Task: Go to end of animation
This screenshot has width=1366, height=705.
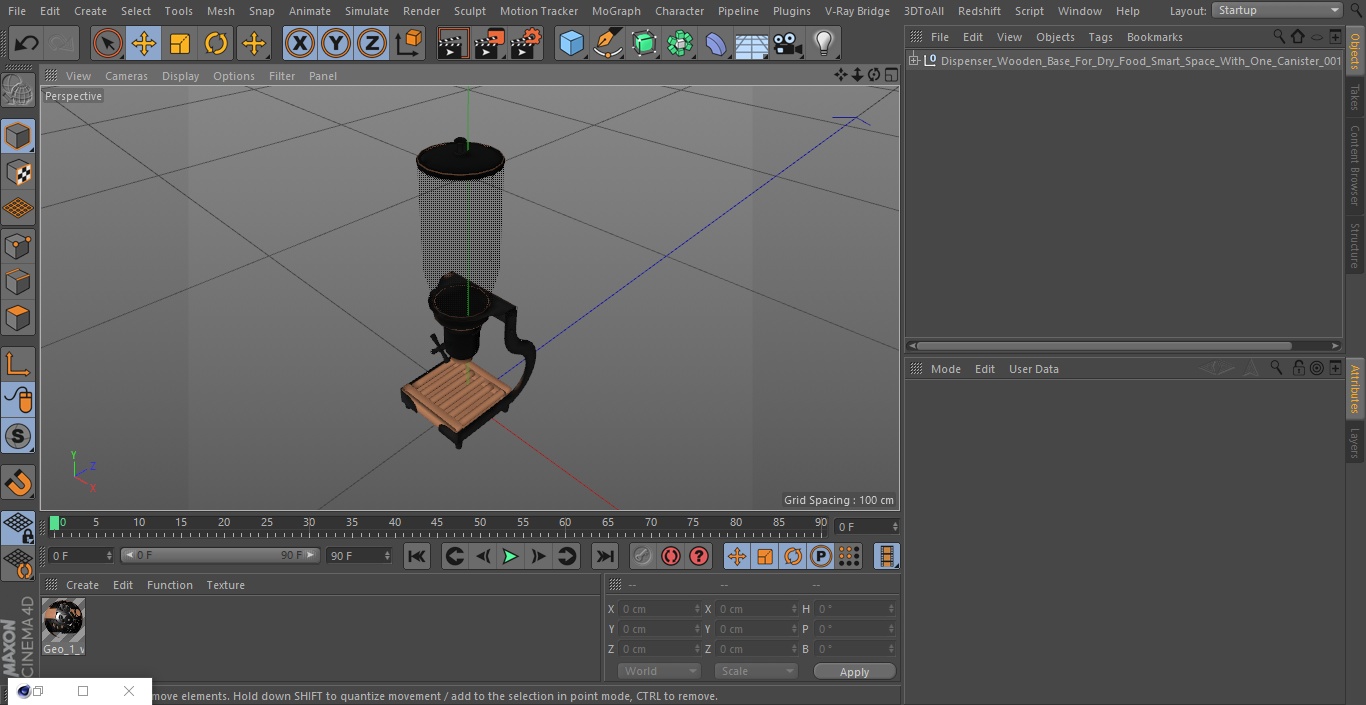Action: tap(605, 557)
